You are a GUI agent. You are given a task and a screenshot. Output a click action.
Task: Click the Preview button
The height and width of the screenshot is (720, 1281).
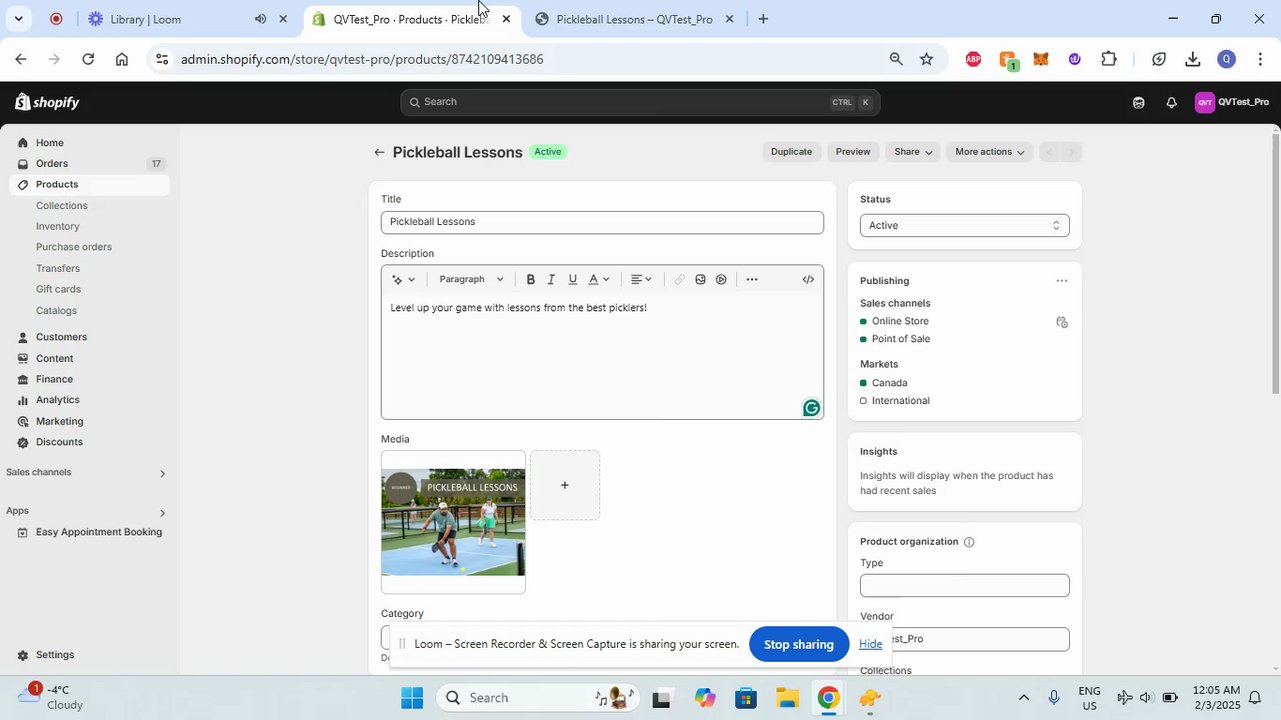point(853,152)
